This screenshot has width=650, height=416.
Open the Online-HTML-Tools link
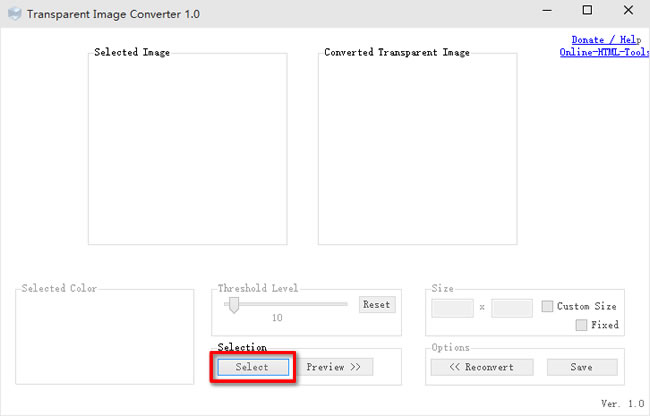pos(604,52)
